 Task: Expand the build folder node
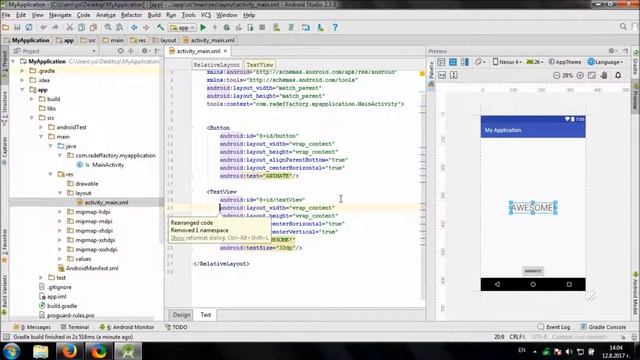(32, 99)
